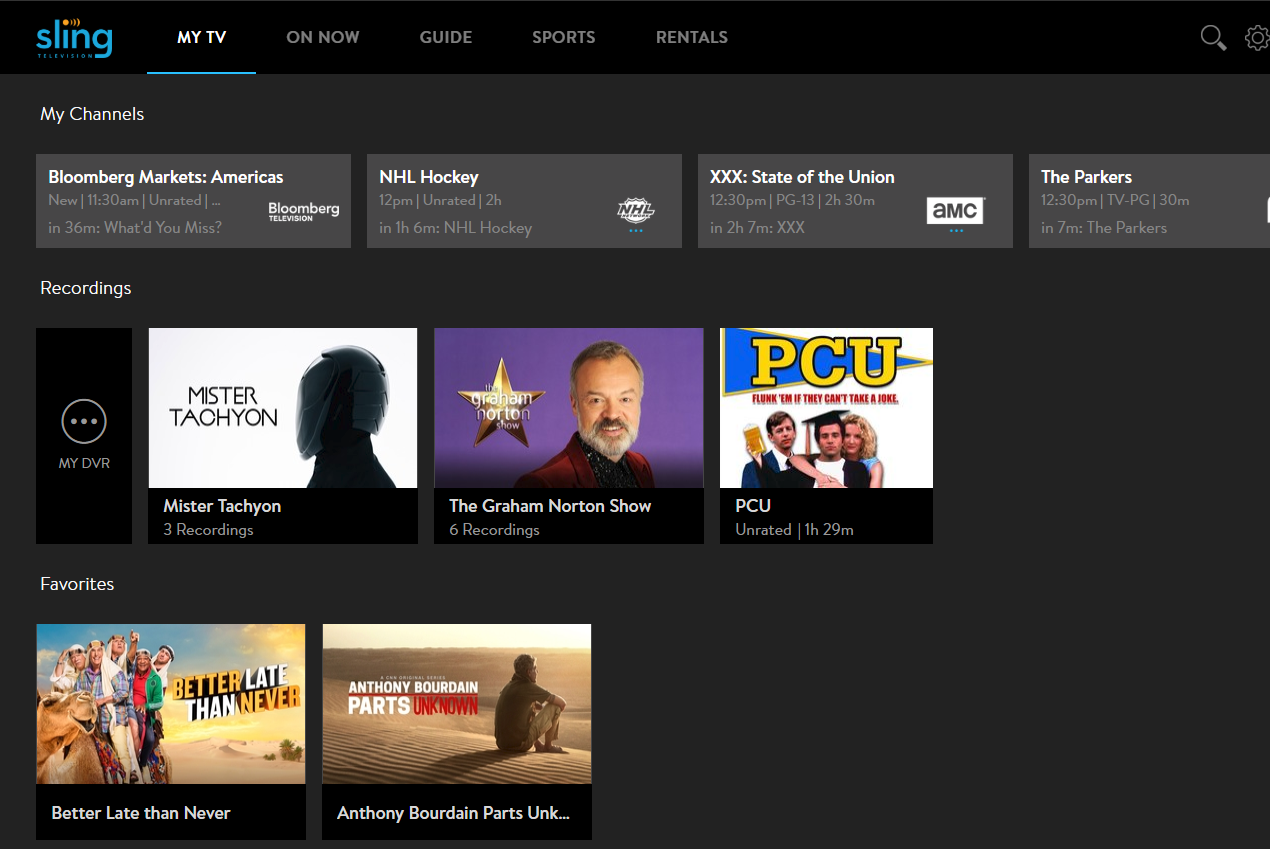The height and width of the screenshot is (849, 1270).
Task: Click the PCU title below the poster
Action: [753, 506]
